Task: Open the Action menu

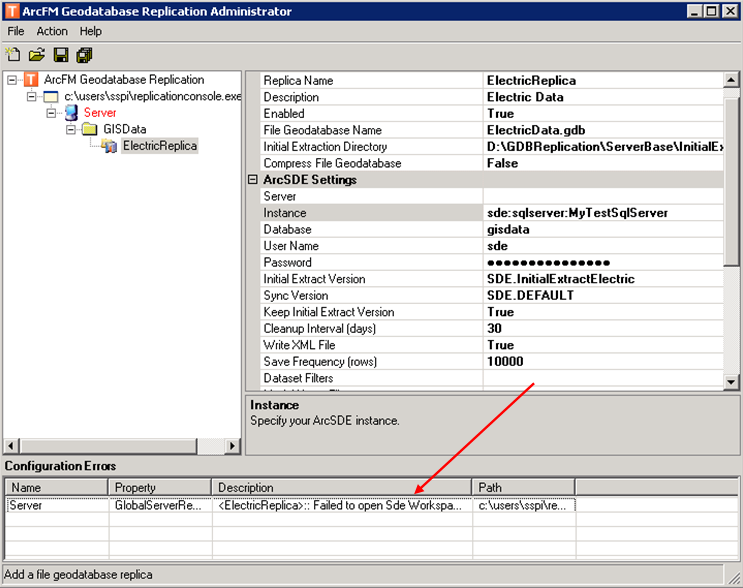Action: (x=52, y=31)
